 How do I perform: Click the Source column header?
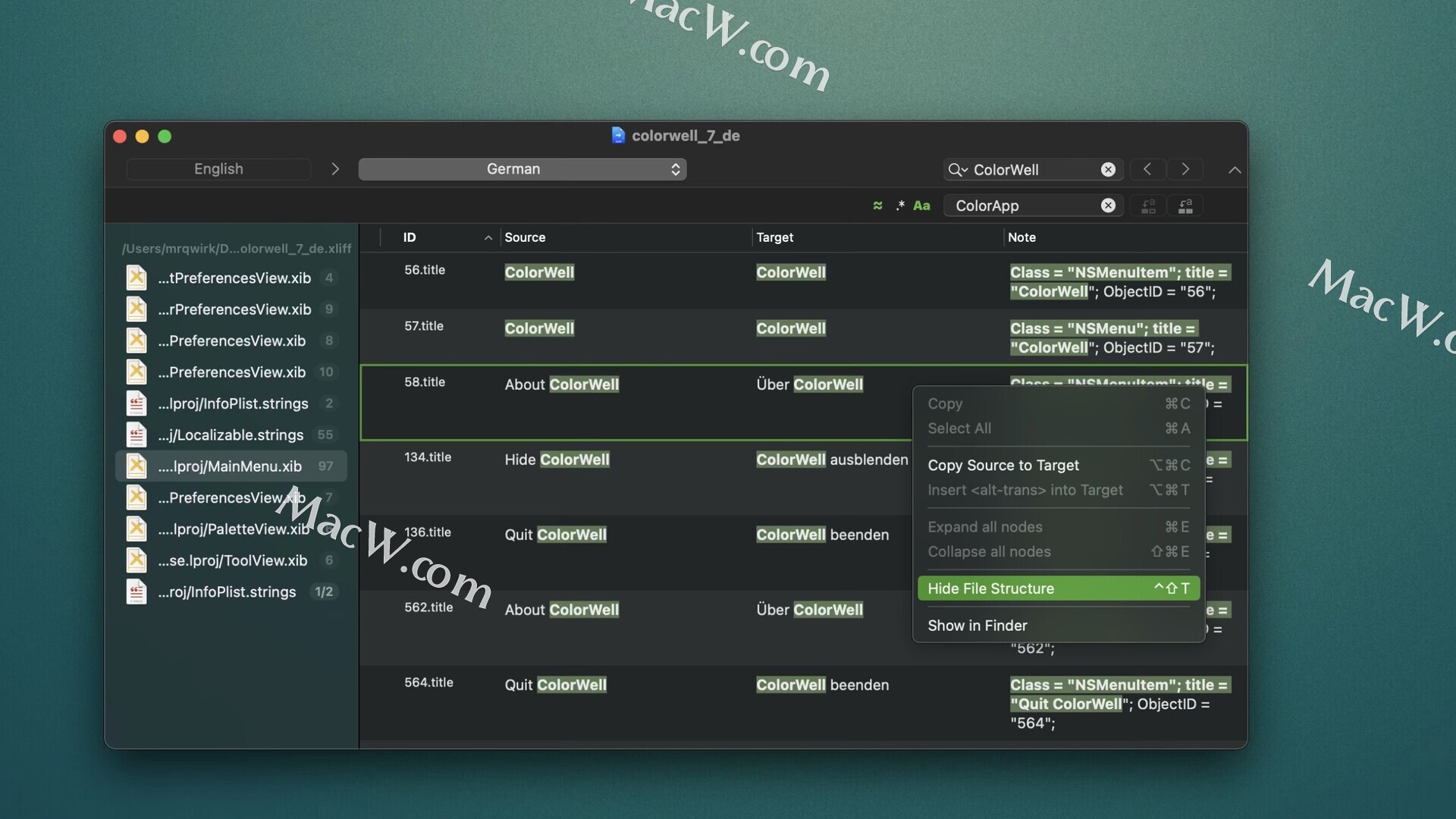(525, 237)
